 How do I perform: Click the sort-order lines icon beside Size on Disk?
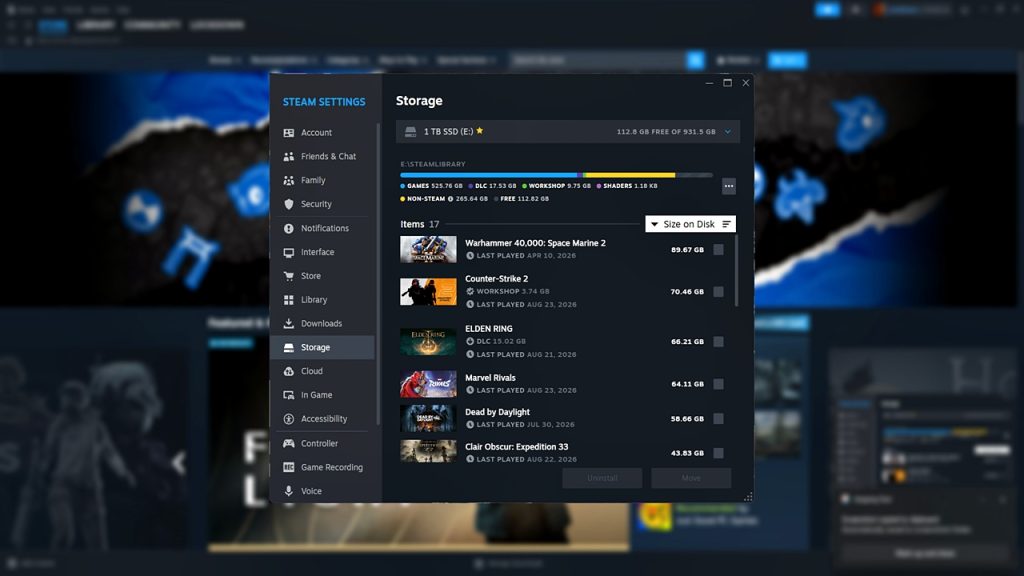pos(727,224)
